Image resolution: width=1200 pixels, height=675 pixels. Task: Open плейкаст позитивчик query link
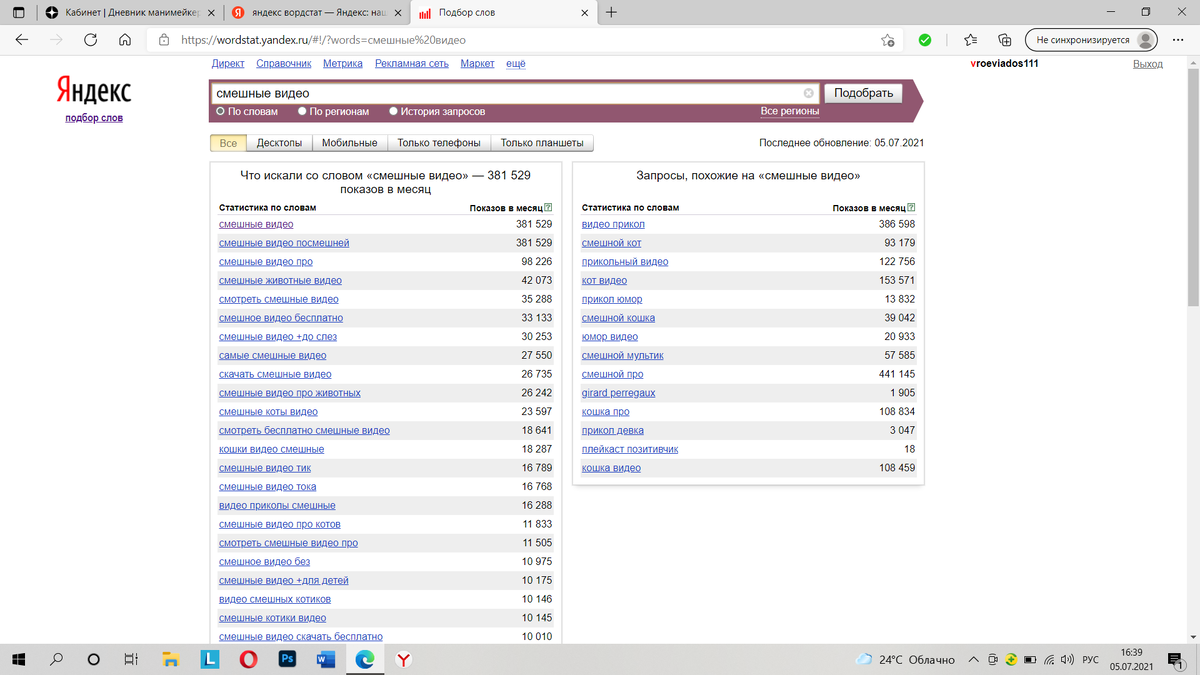coord(630,449)
